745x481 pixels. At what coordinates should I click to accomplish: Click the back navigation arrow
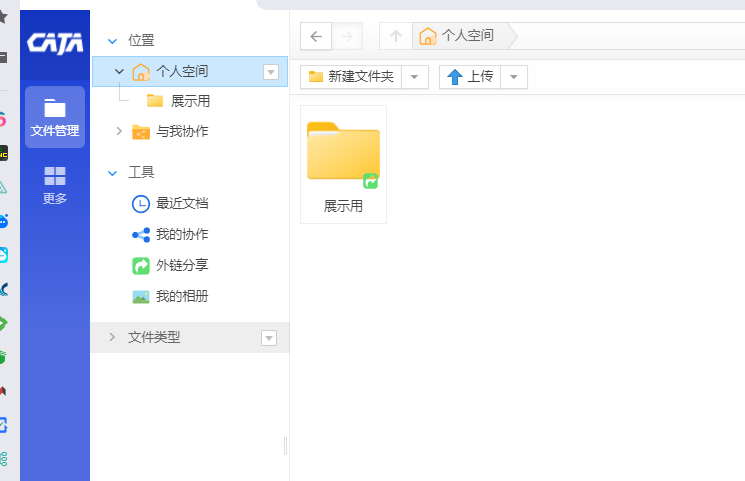(316, 37)
